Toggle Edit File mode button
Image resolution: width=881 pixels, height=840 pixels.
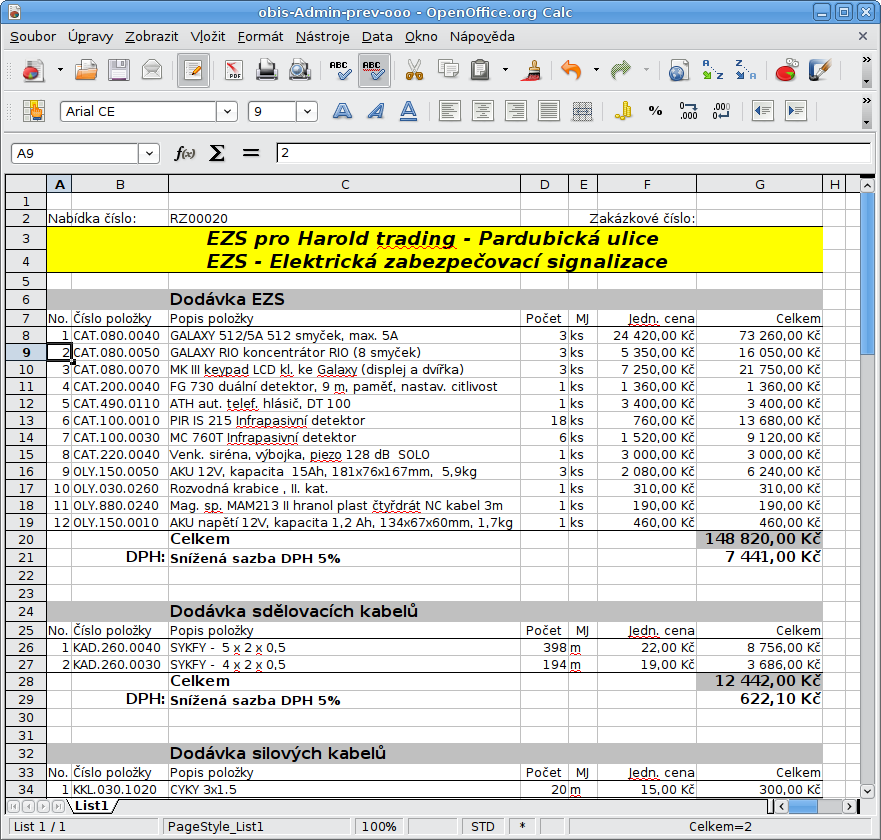pyautogui.click(x=193, y=71)
